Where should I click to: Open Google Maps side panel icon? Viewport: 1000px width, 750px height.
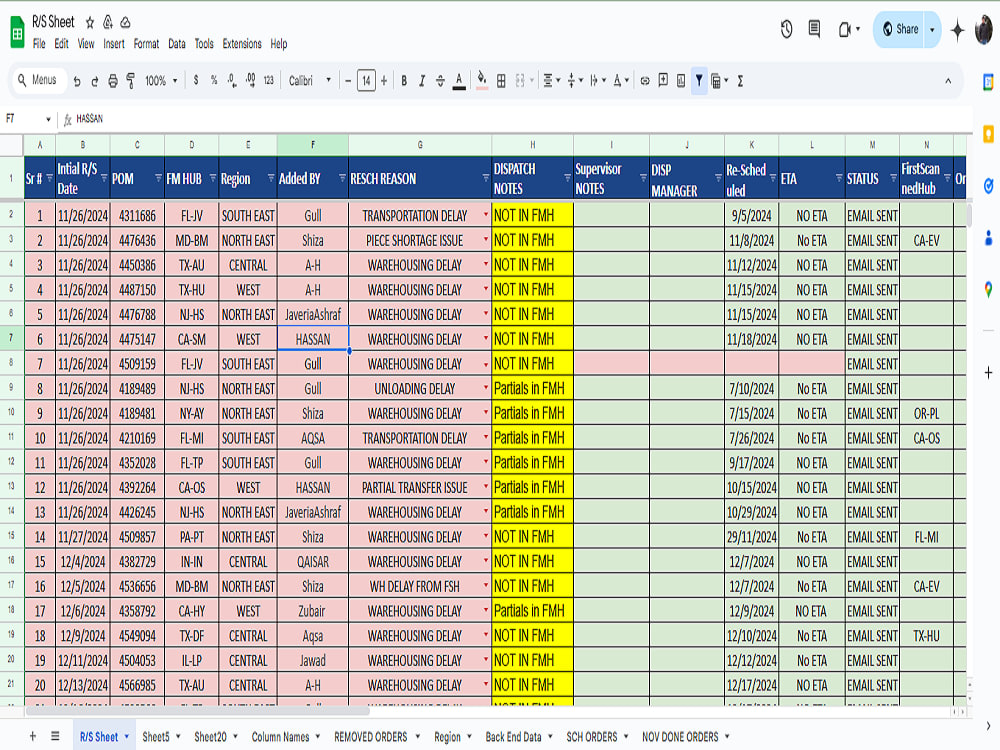pyautogui.click(x=988, y=290)
